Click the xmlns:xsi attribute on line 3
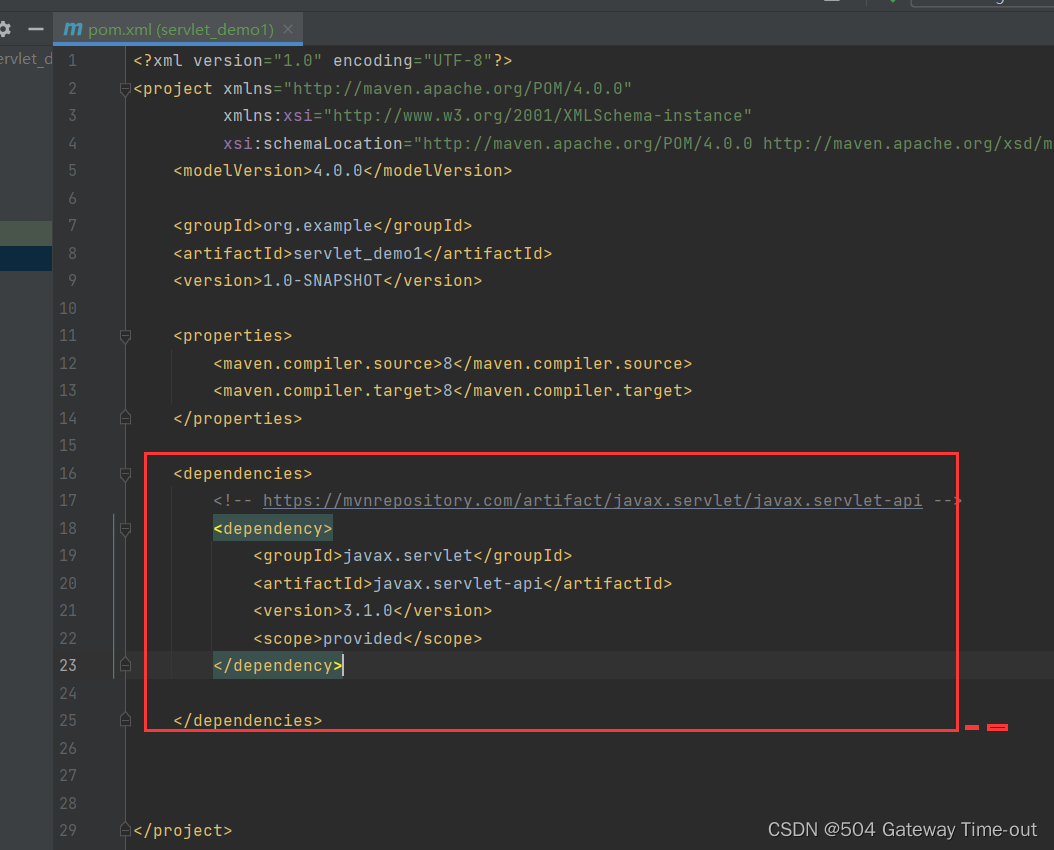This screenshot has height=850, width=1054. [x=487, y=116]
